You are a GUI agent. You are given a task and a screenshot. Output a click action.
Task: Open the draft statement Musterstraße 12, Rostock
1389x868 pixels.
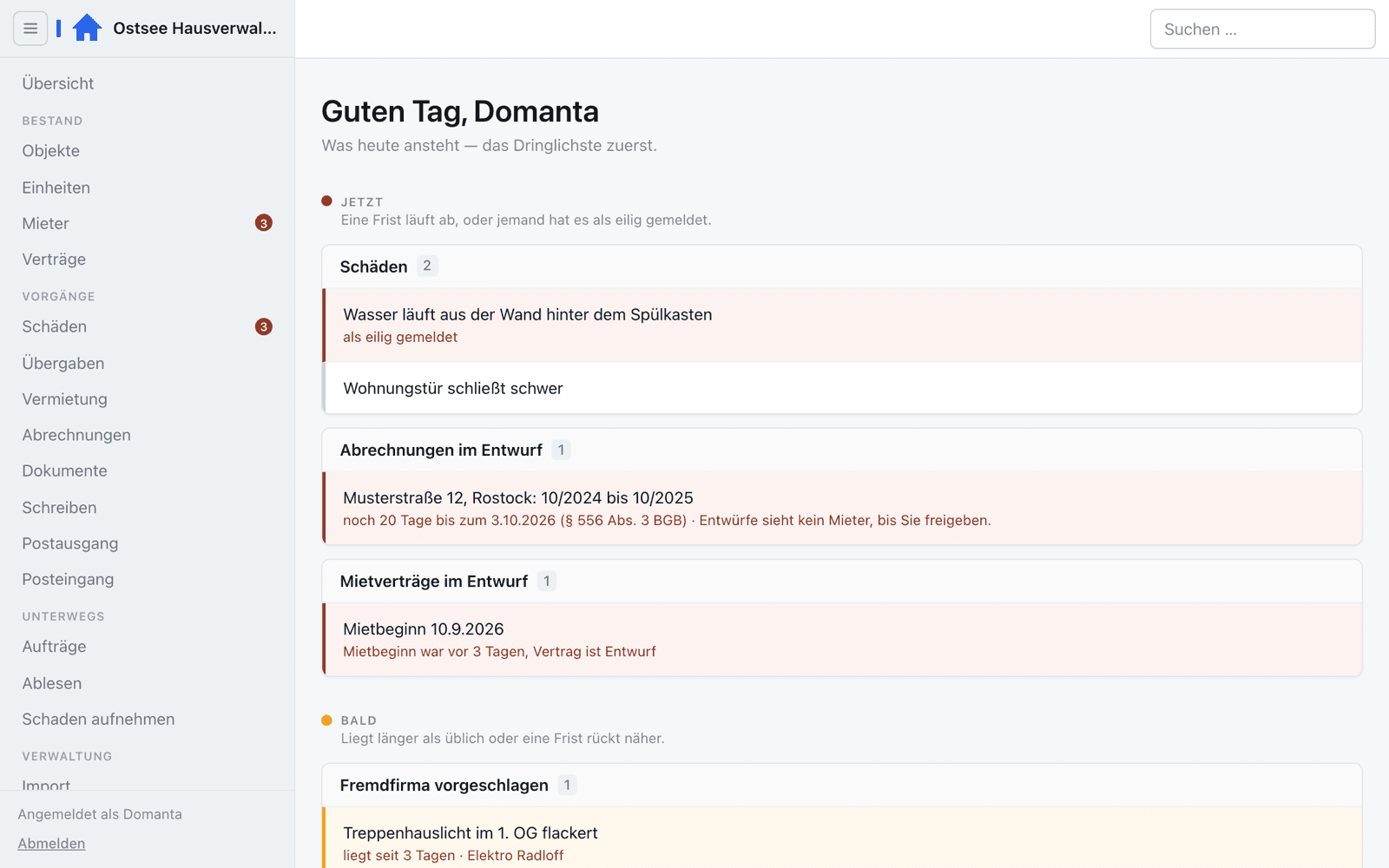(x=842, y=508)
